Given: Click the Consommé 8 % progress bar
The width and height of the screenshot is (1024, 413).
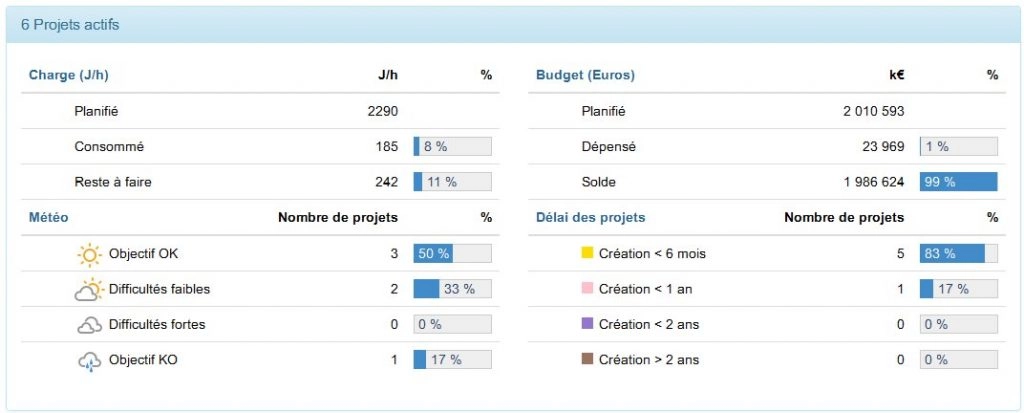Looking at the screenshot, I should (453, 147).
